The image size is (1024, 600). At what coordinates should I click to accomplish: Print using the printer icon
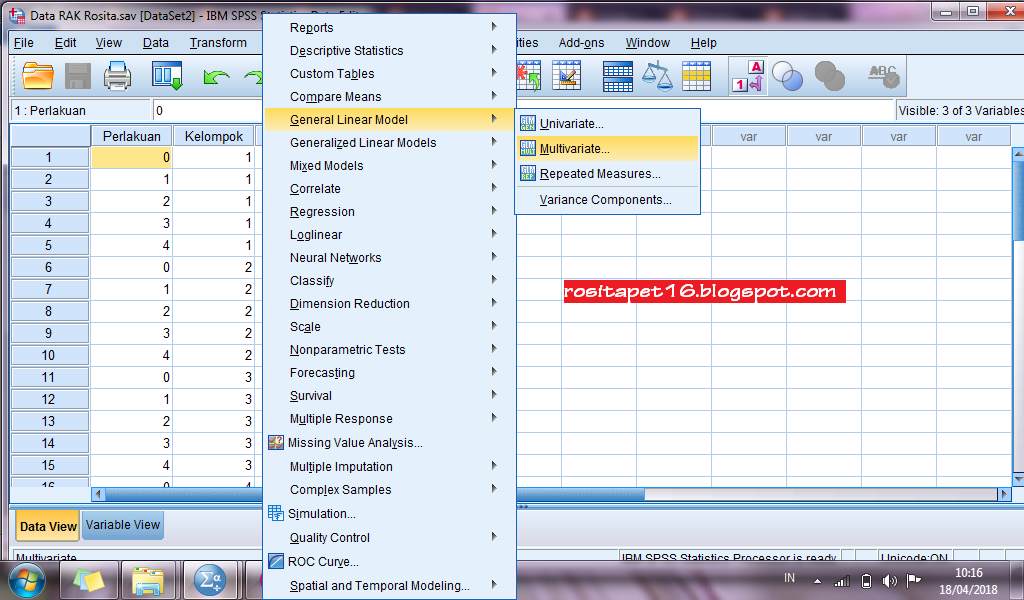coord(118,76)
